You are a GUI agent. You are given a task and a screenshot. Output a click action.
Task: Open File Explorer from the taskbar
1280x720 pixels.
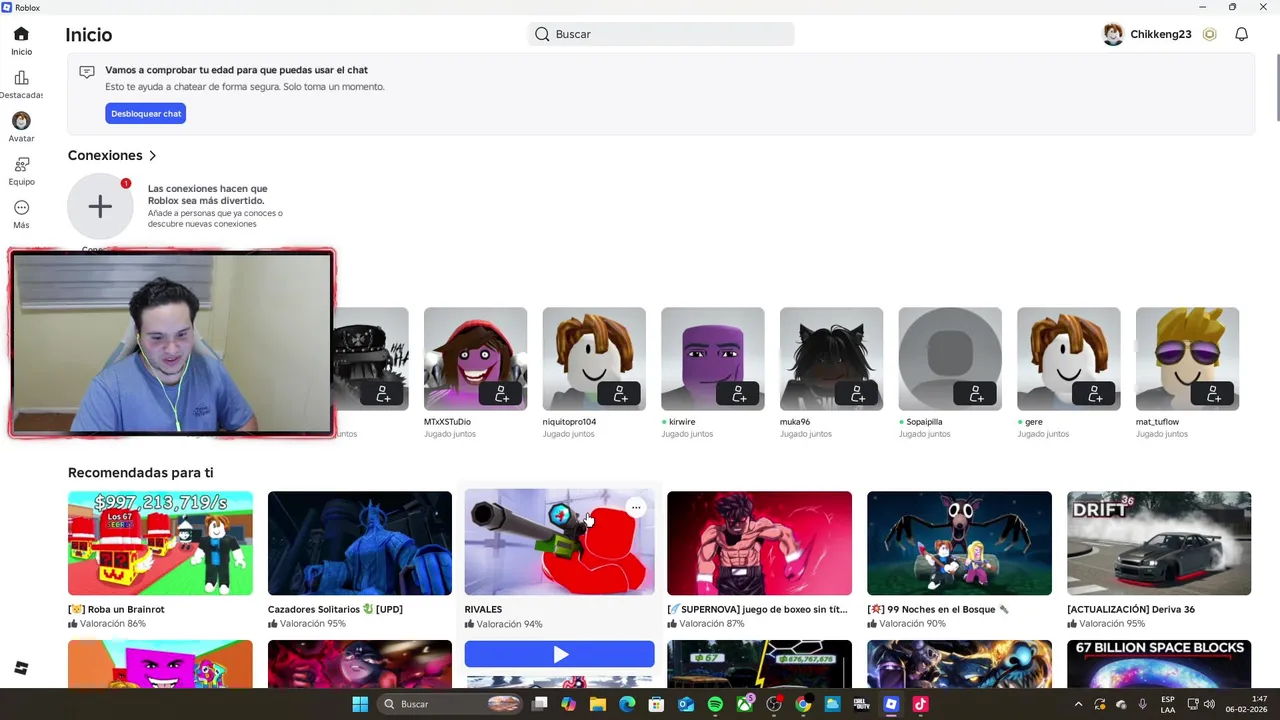coord(598,704)
